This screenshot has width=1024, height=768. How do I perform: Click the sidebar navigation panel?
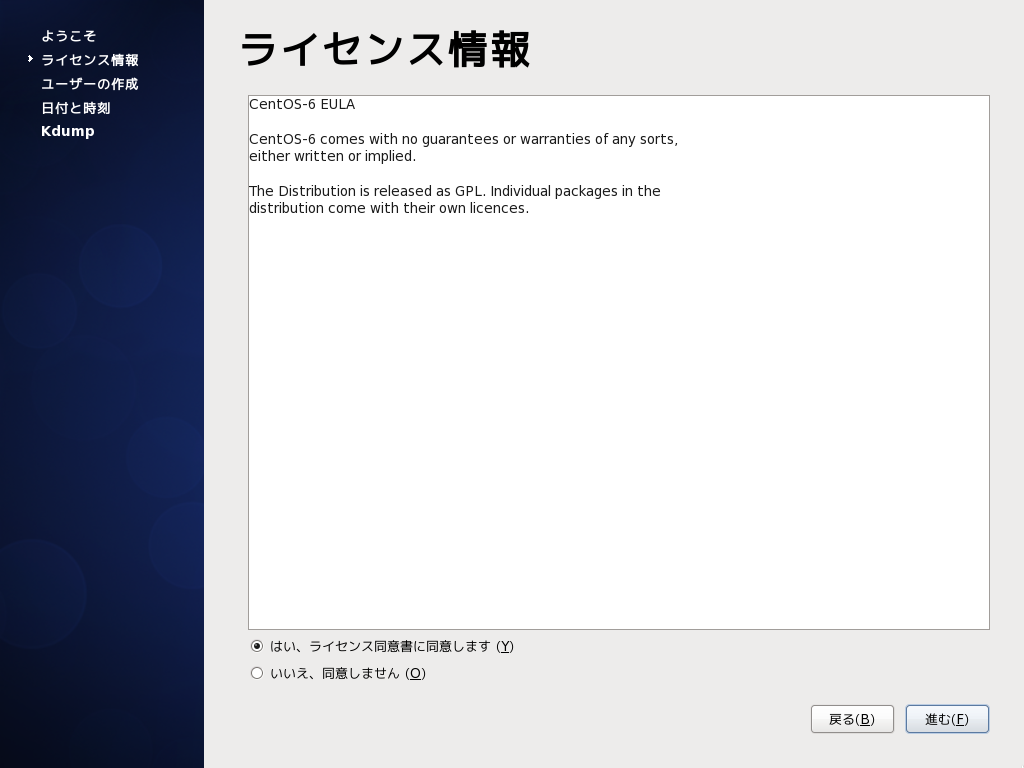click(100, 400)
